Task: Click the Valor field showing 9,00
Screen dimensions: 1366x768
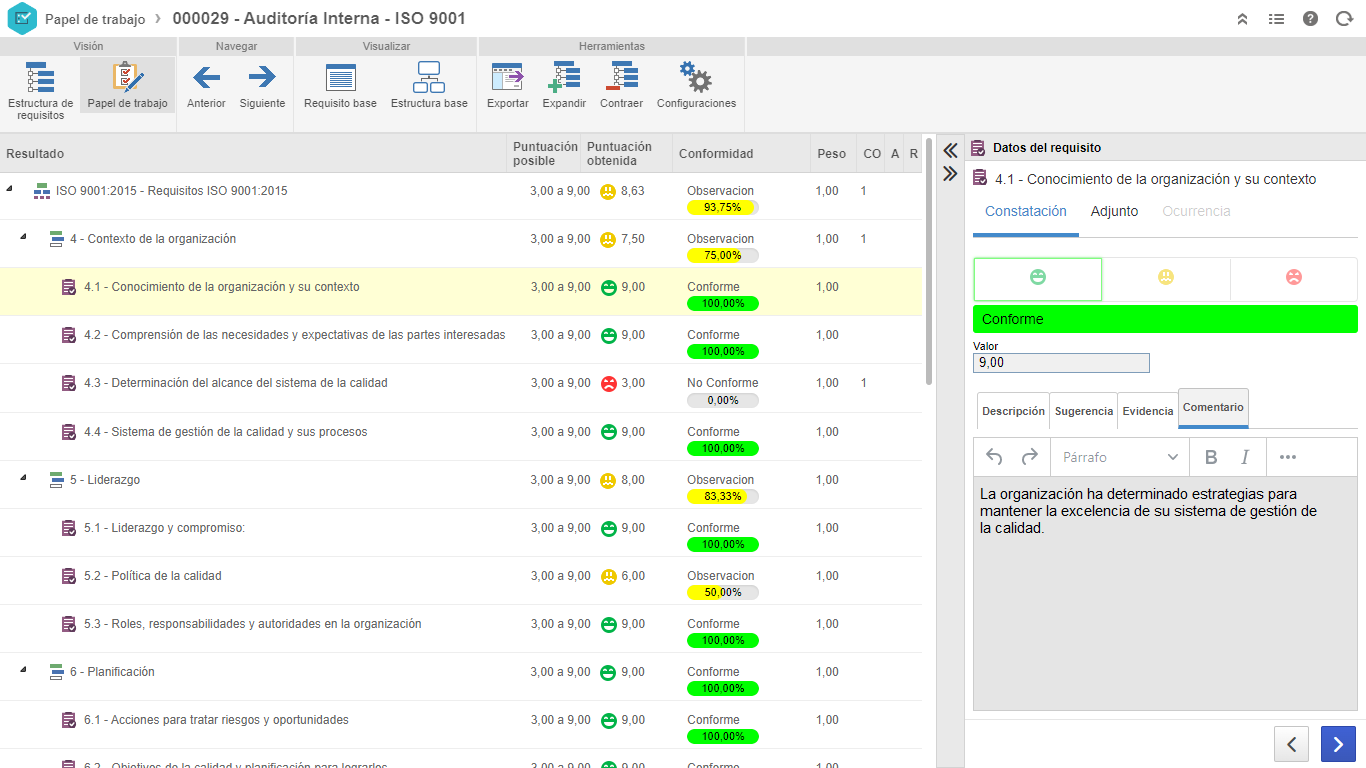Action: pos(1061,363)
